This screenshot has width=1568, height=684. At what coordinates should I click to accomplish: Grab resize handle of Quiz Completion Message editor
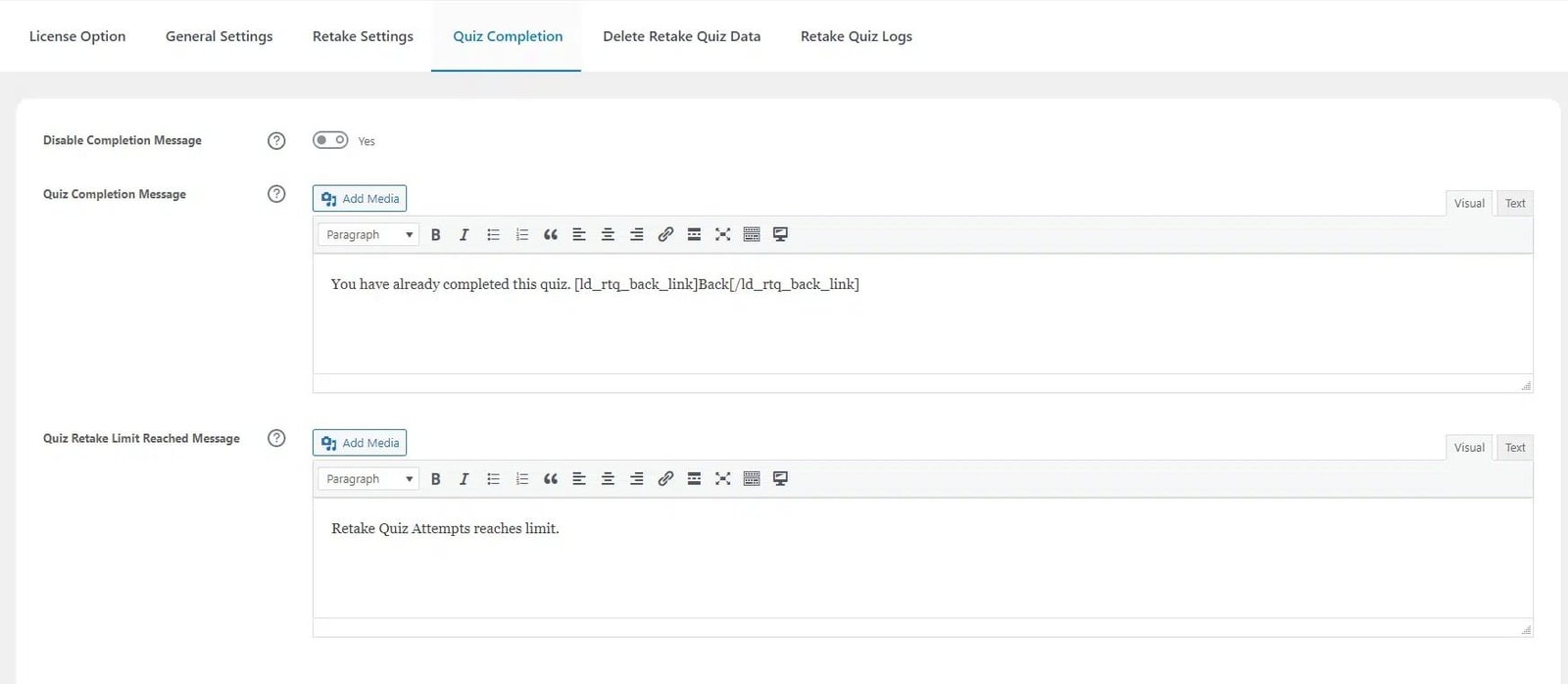1526,385
